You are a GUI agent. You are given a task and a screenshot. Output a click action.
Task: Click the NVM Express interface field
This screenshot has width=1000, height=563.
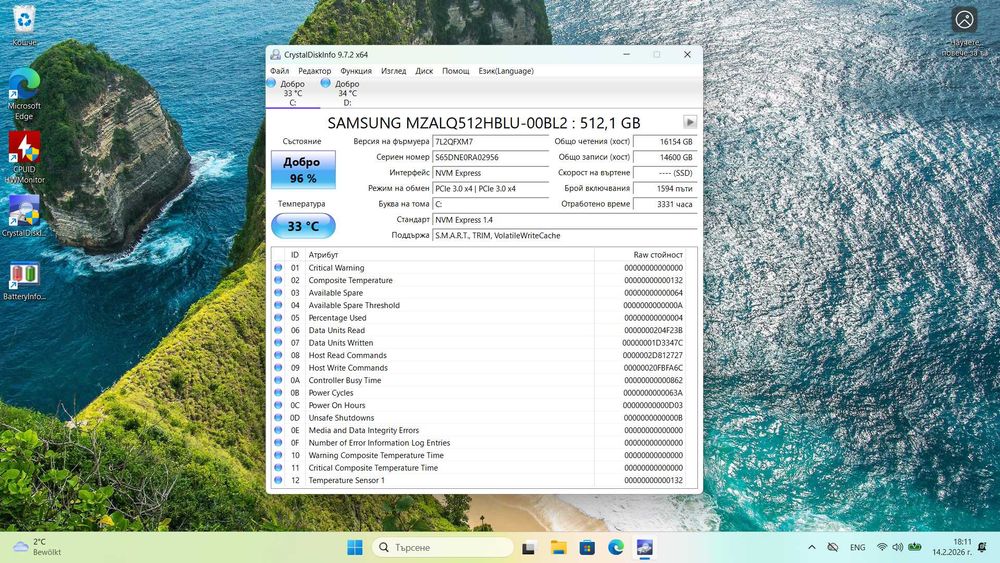[490, 173]
